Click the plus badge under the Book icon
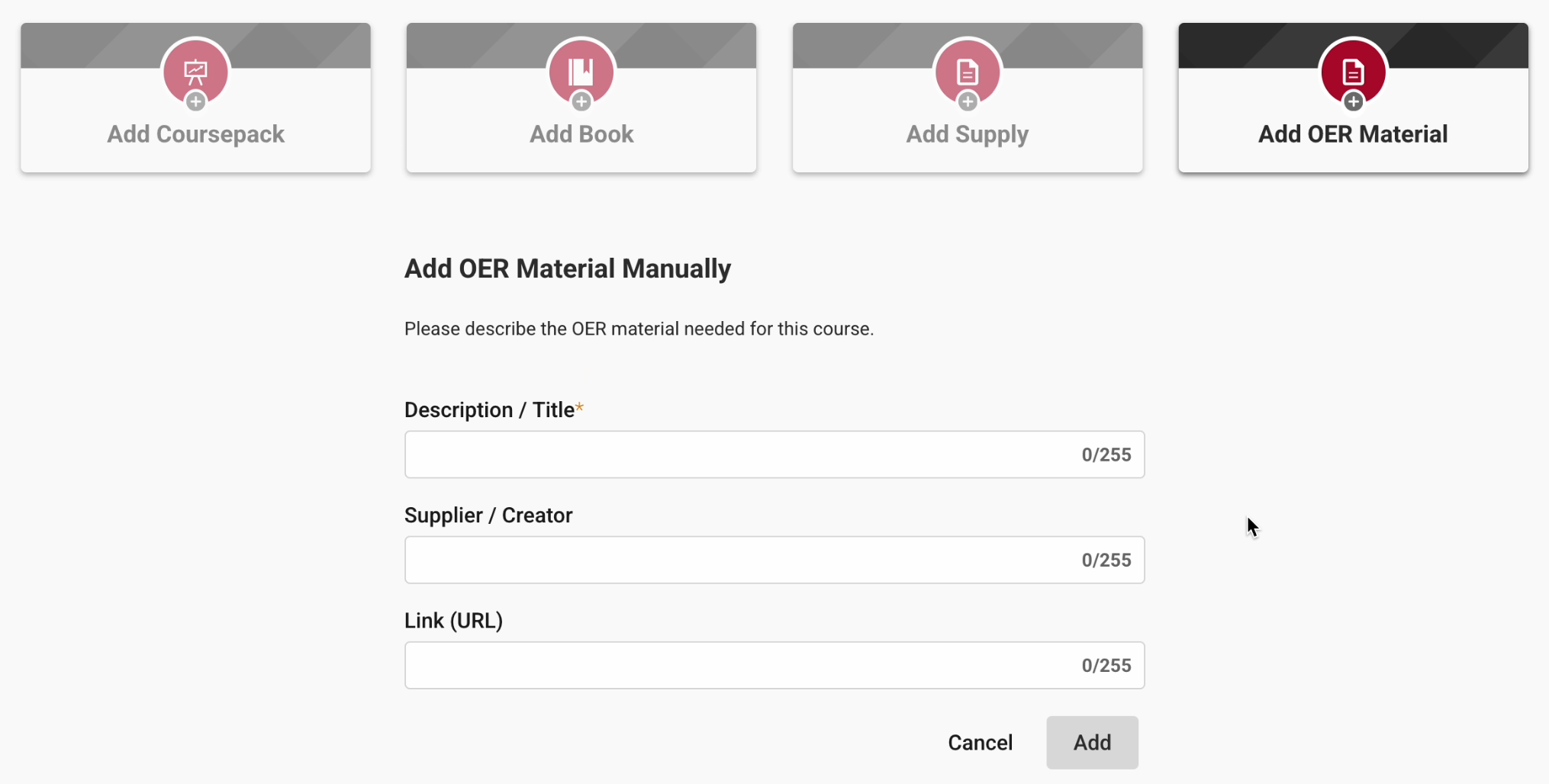The width and height of the screenshot is (1549, 784). coord(581,101)
